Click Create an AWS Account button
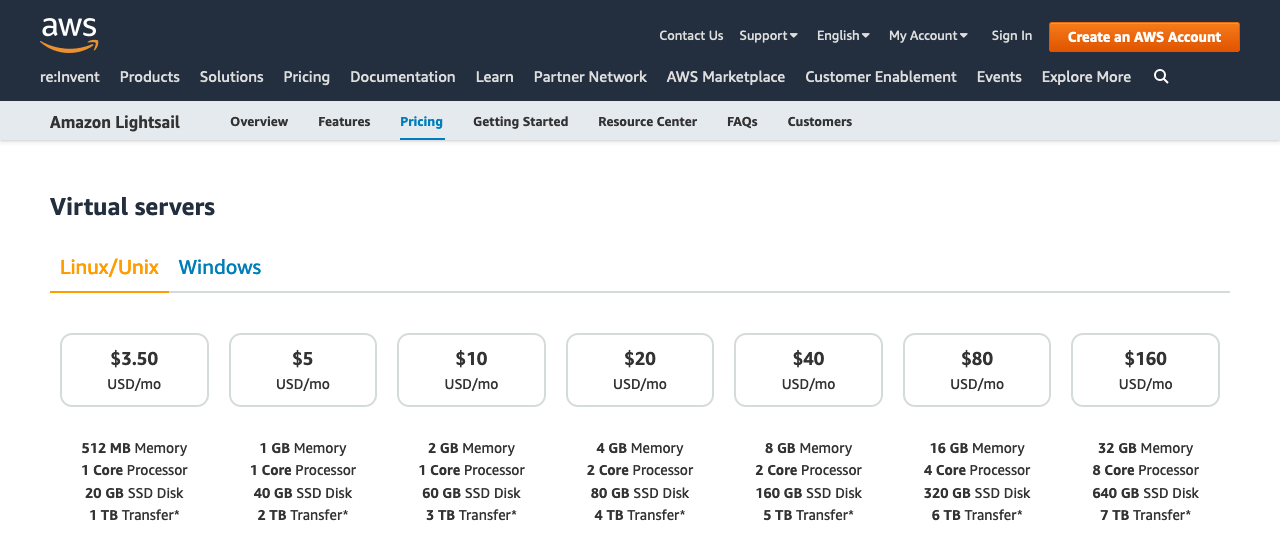Viewport: 1280px width, 536px height. [x=1144, y=37]
